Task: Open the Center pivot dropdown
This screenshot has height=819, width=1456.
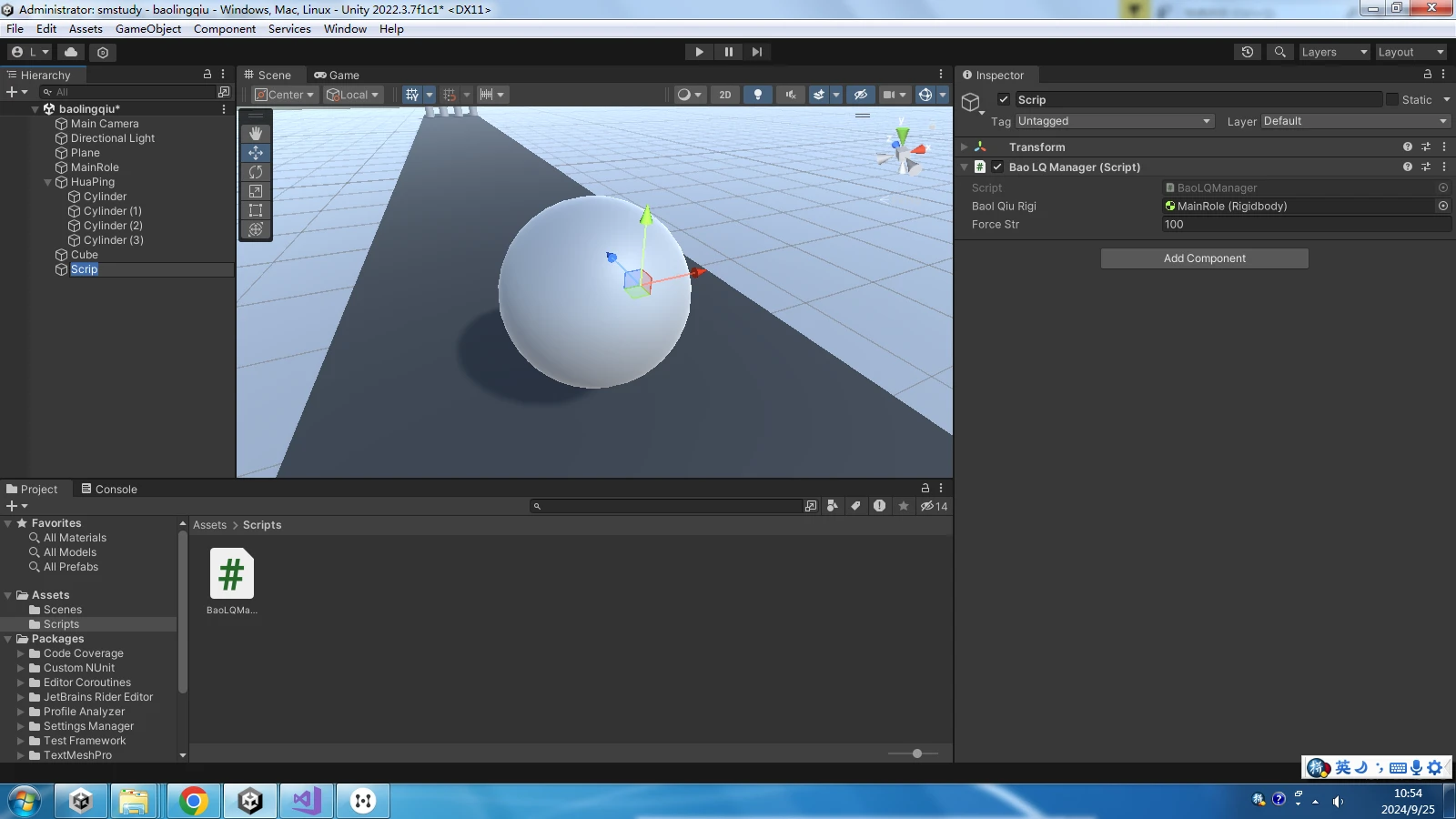Action: click(285, 95)
